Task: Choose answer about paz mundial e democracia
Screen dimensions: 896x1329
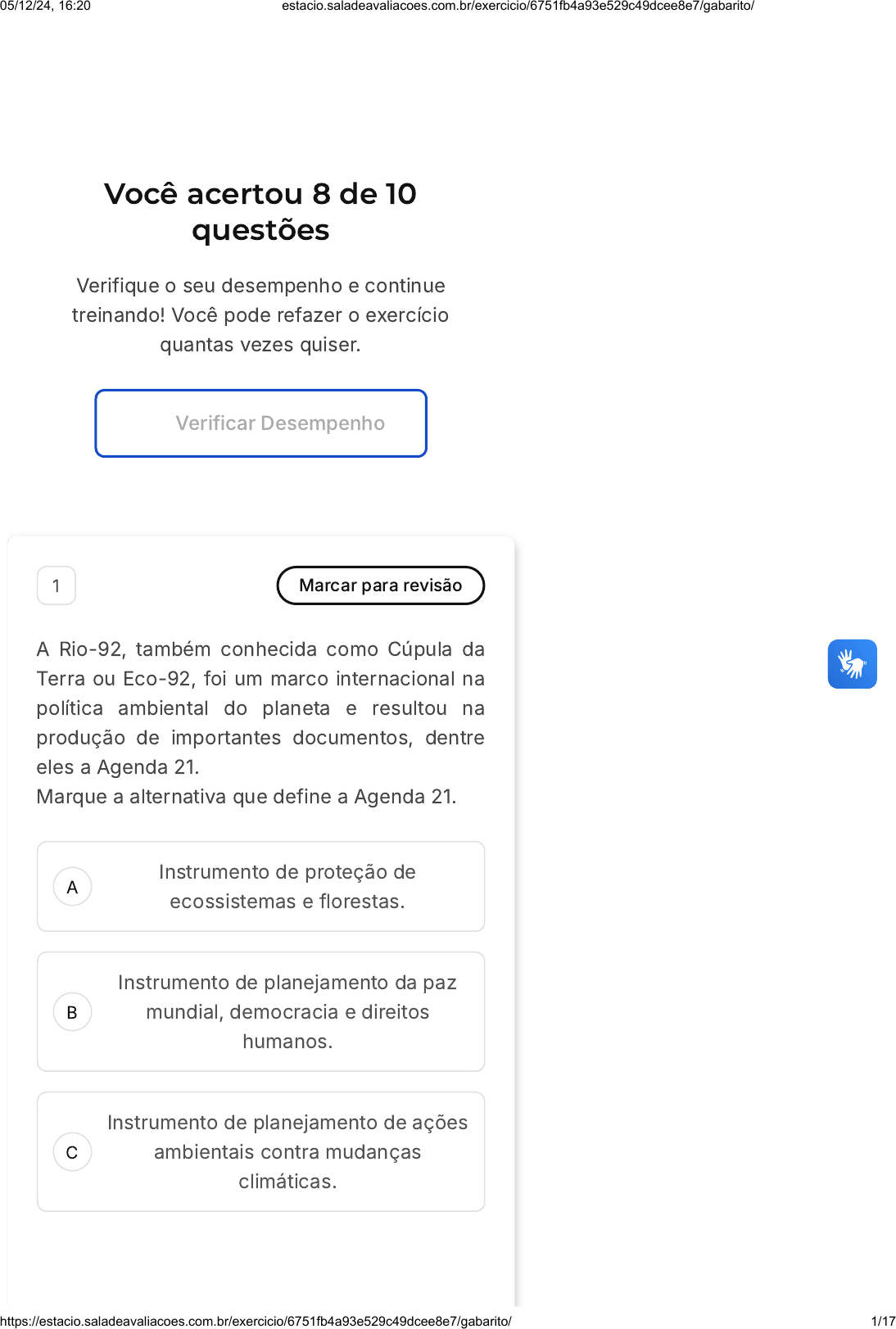Action: 287,1012
